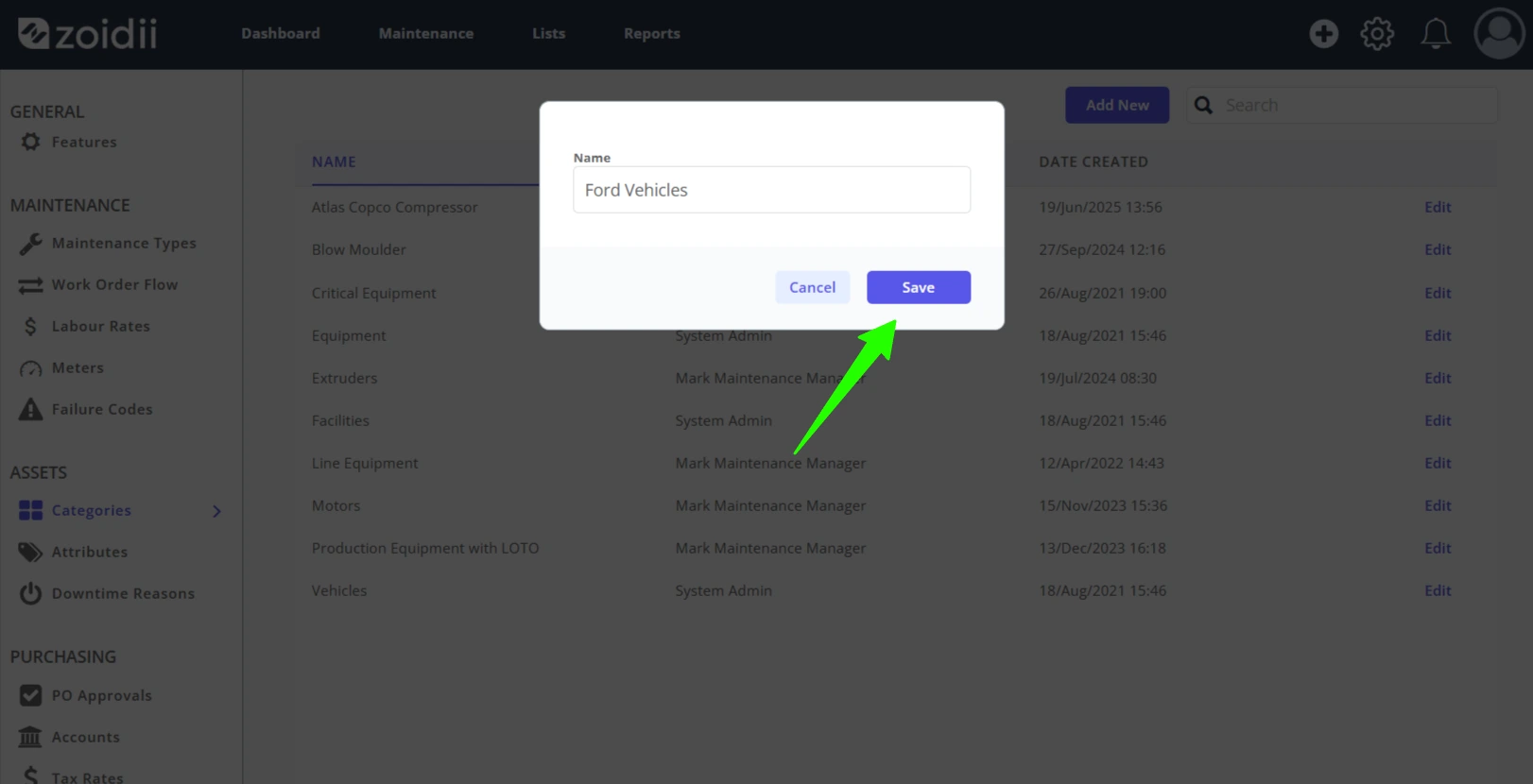The width and height of the screenshot is (1533, 784).
Task: Sort by NAME column header
Action: (x=334, y=162)
